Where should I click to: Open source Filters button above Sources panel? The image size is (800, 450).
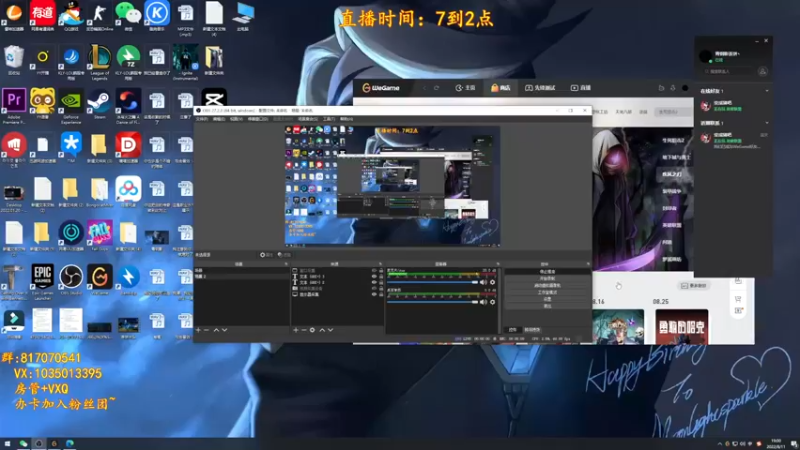point(284,255)
